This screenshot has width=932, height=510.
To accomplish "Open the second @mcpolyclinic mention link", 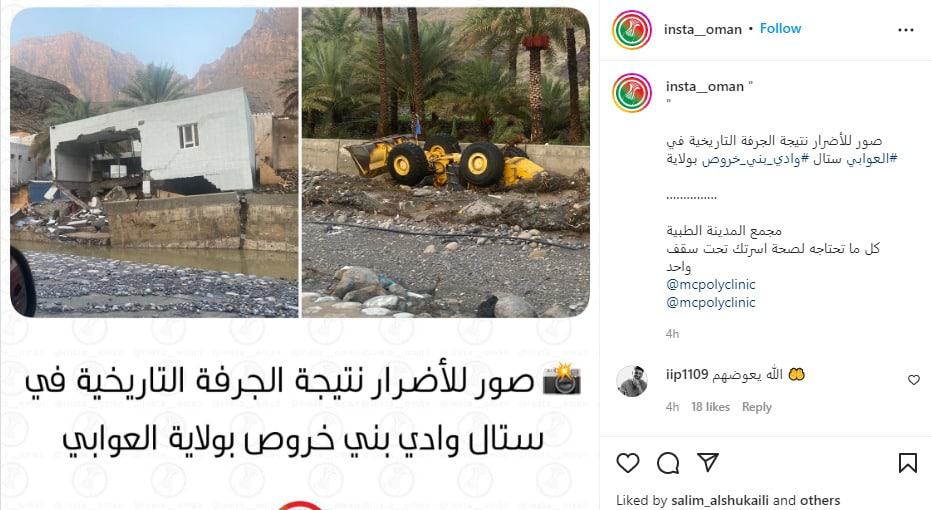I will (x=711, y=302).
